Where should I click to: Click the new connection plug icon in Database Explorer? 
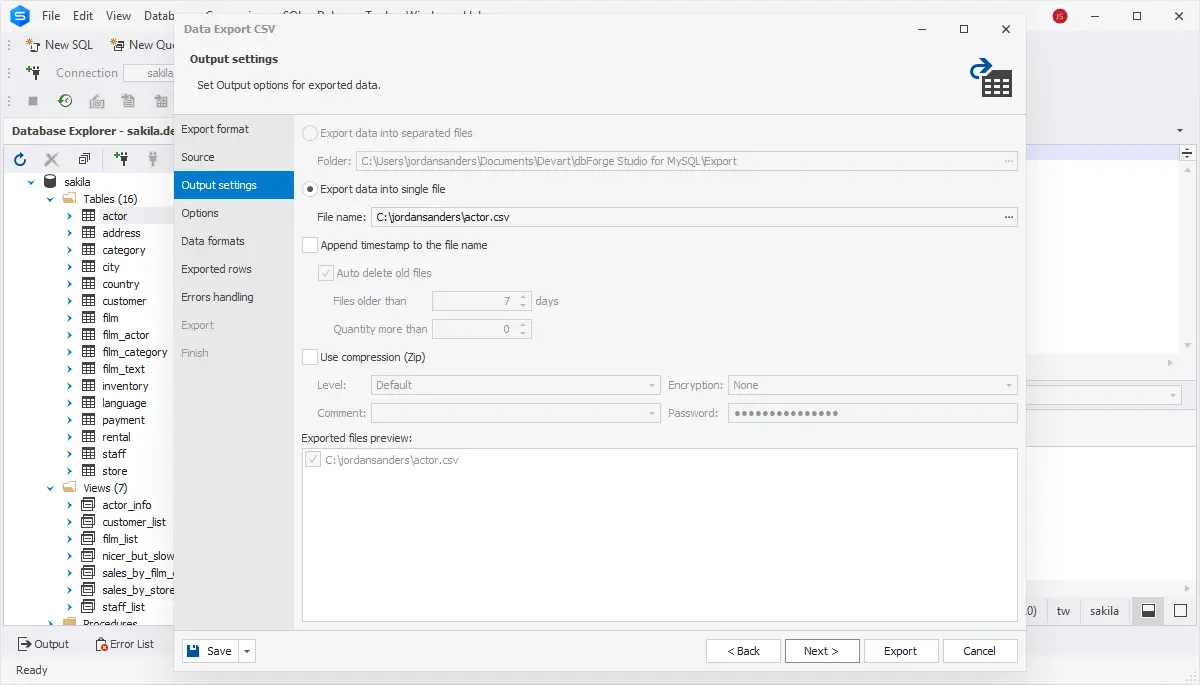(x=121, y=159)
